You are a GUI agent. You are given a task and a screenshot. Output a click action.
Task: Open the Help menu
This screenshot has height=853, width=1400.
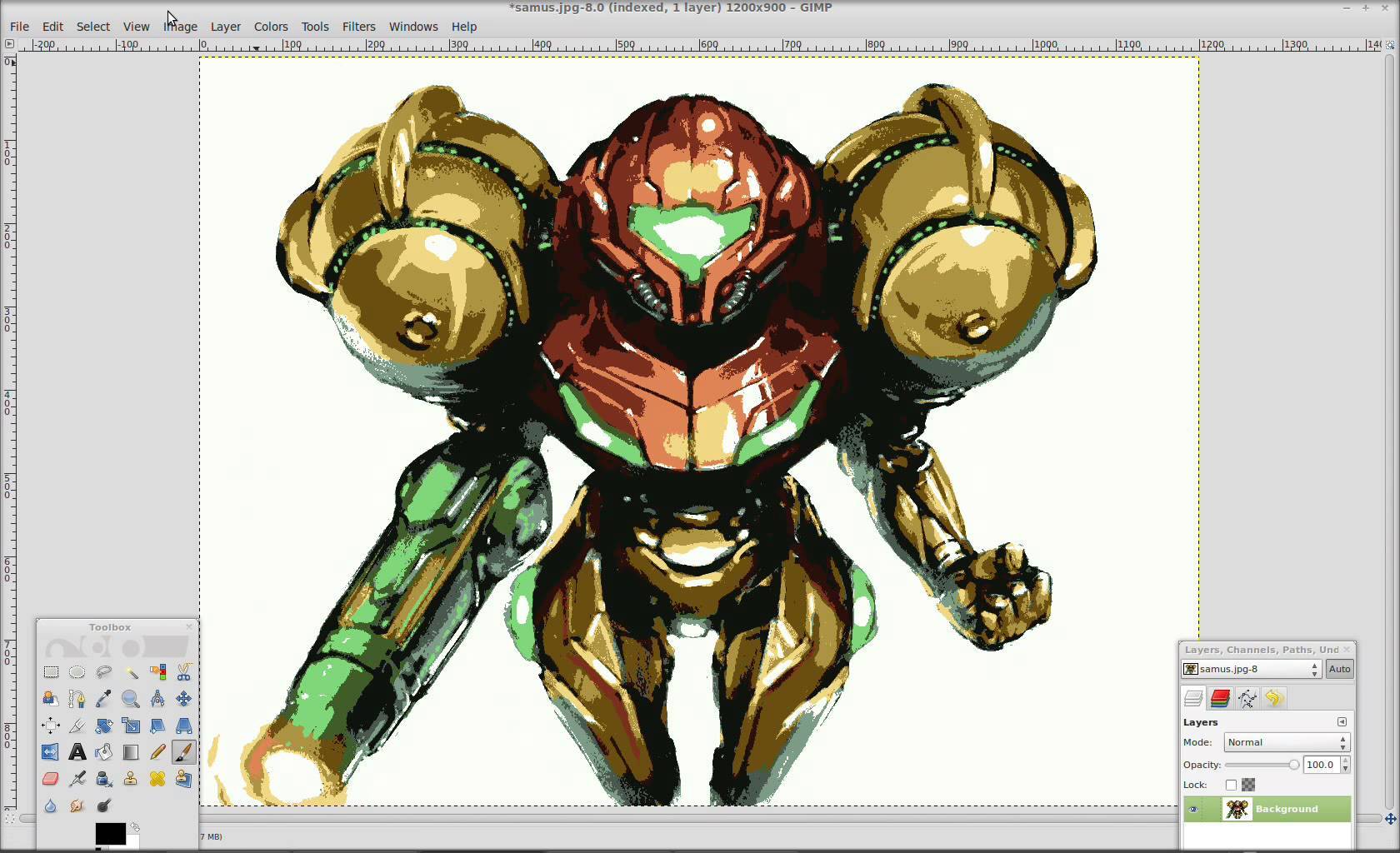click(x=464, y=27)
